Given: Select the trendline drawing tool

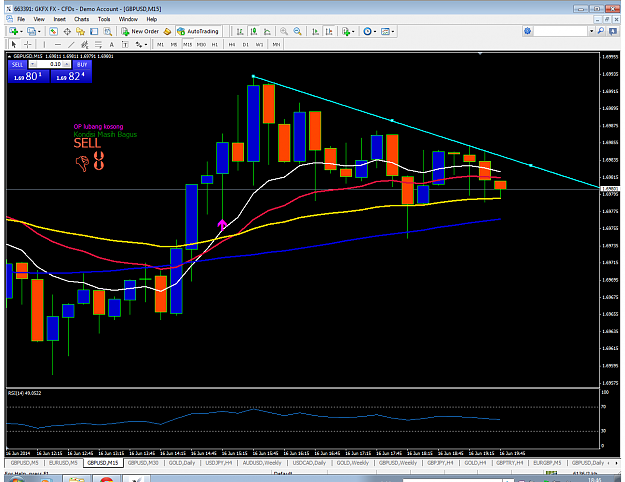Looking at the screenshot, I should (x=71, y=44).
